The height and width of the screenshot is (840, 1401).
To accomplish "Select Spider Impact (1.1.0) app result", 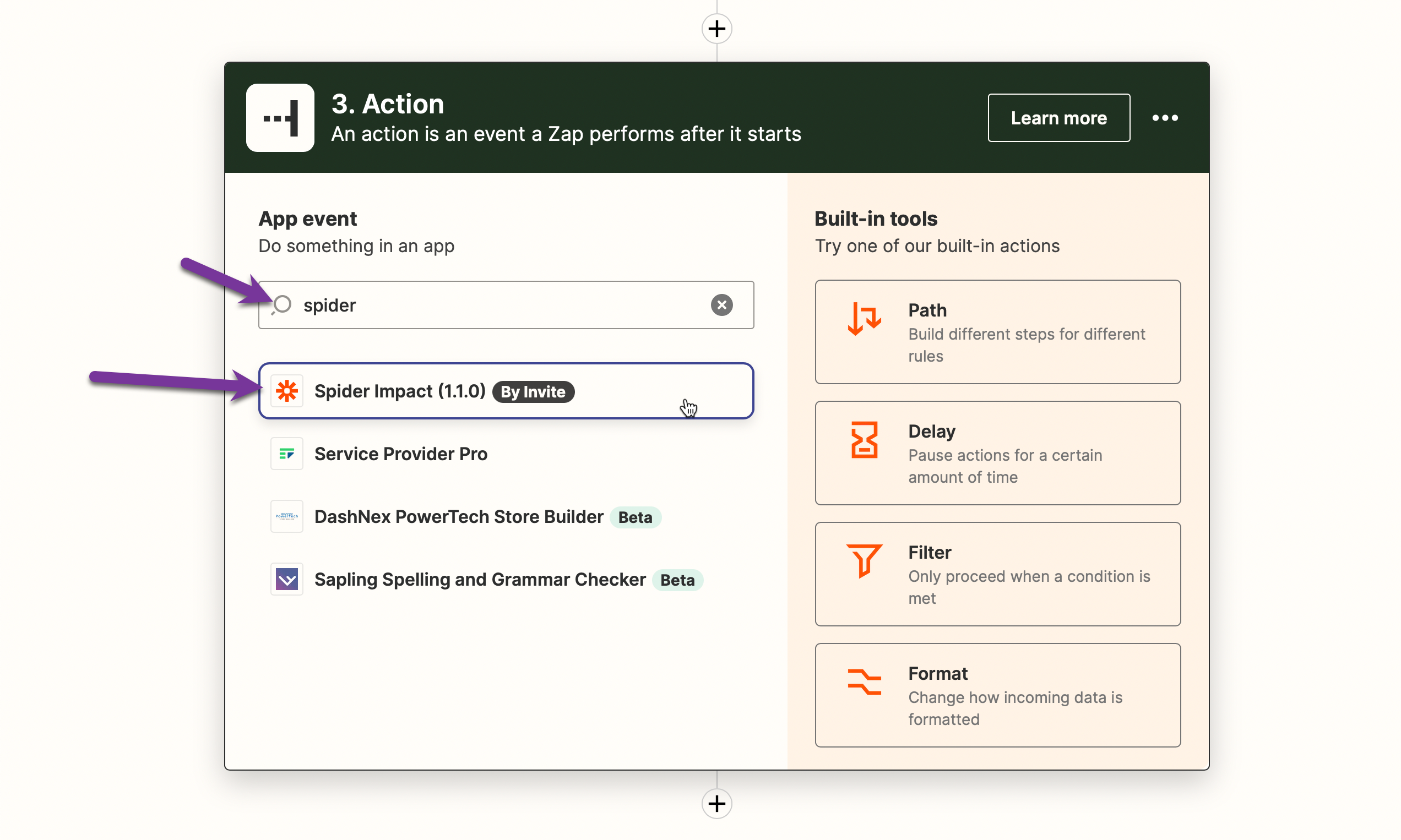I will [x=506, y=391].
